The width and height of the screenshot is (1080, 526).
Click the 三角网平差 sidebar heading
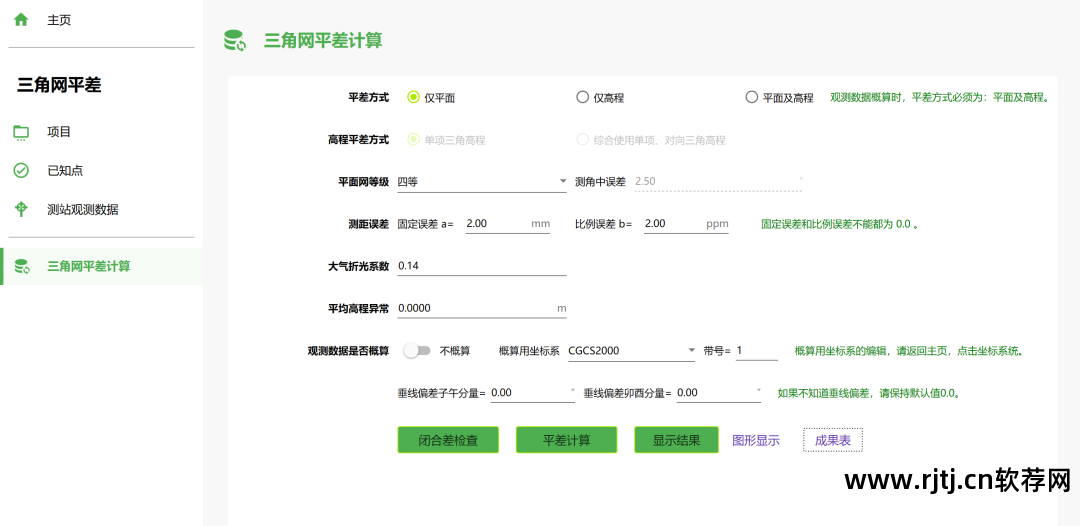pos(59,85)
